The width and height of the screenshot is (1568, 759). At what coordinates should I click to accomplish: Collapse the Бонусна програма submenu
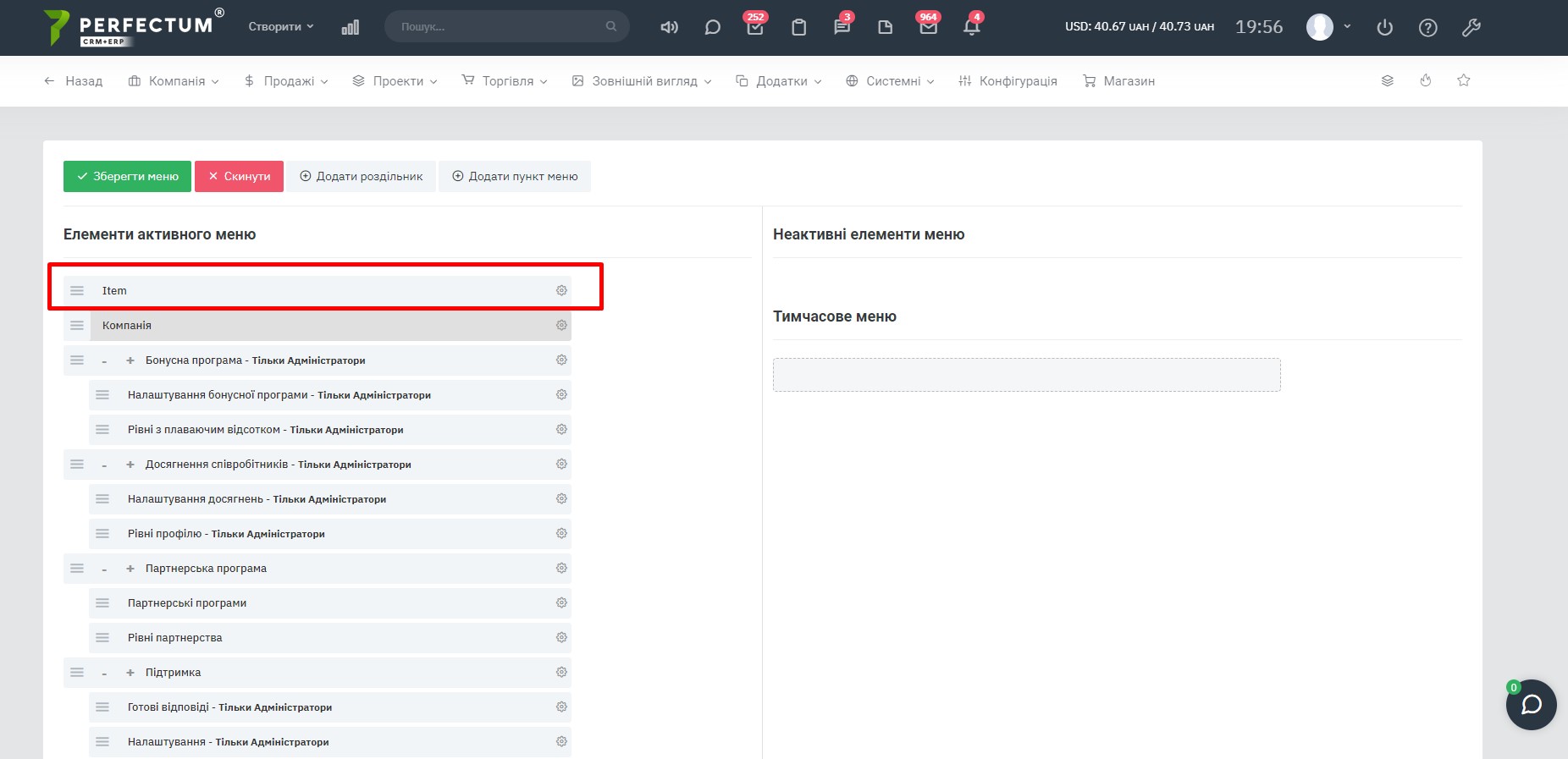pyautogui.click(x=105, y=361)
